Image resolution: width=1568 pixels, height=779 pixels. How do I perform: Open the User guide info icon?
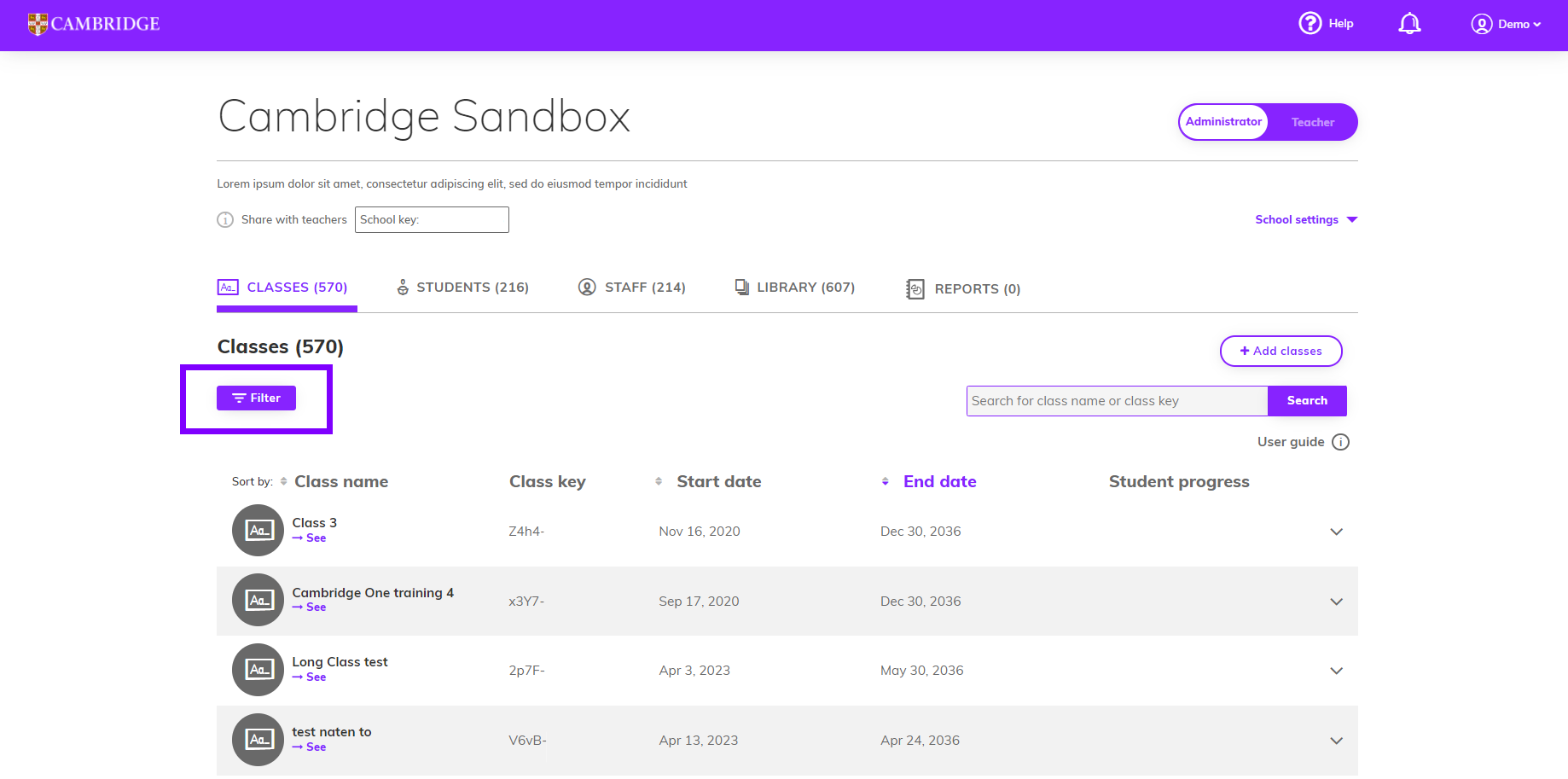1341,442
